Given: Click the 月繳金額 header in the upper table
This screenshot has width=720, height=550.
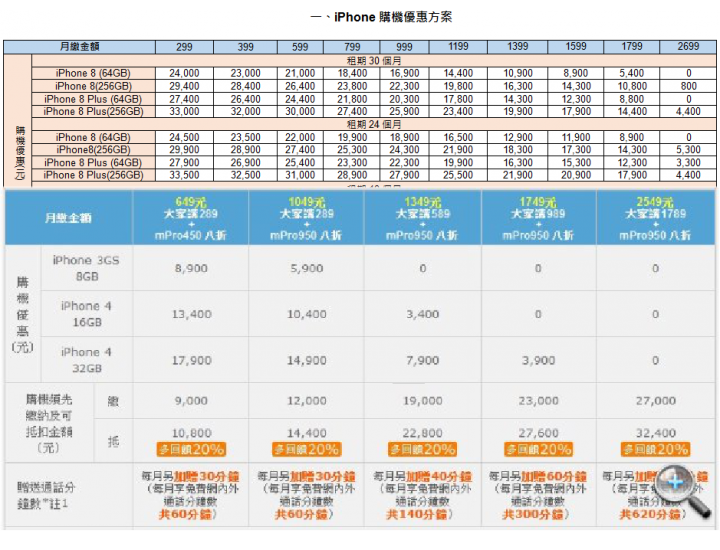Looking at the screenshot, I should (79, 46).
